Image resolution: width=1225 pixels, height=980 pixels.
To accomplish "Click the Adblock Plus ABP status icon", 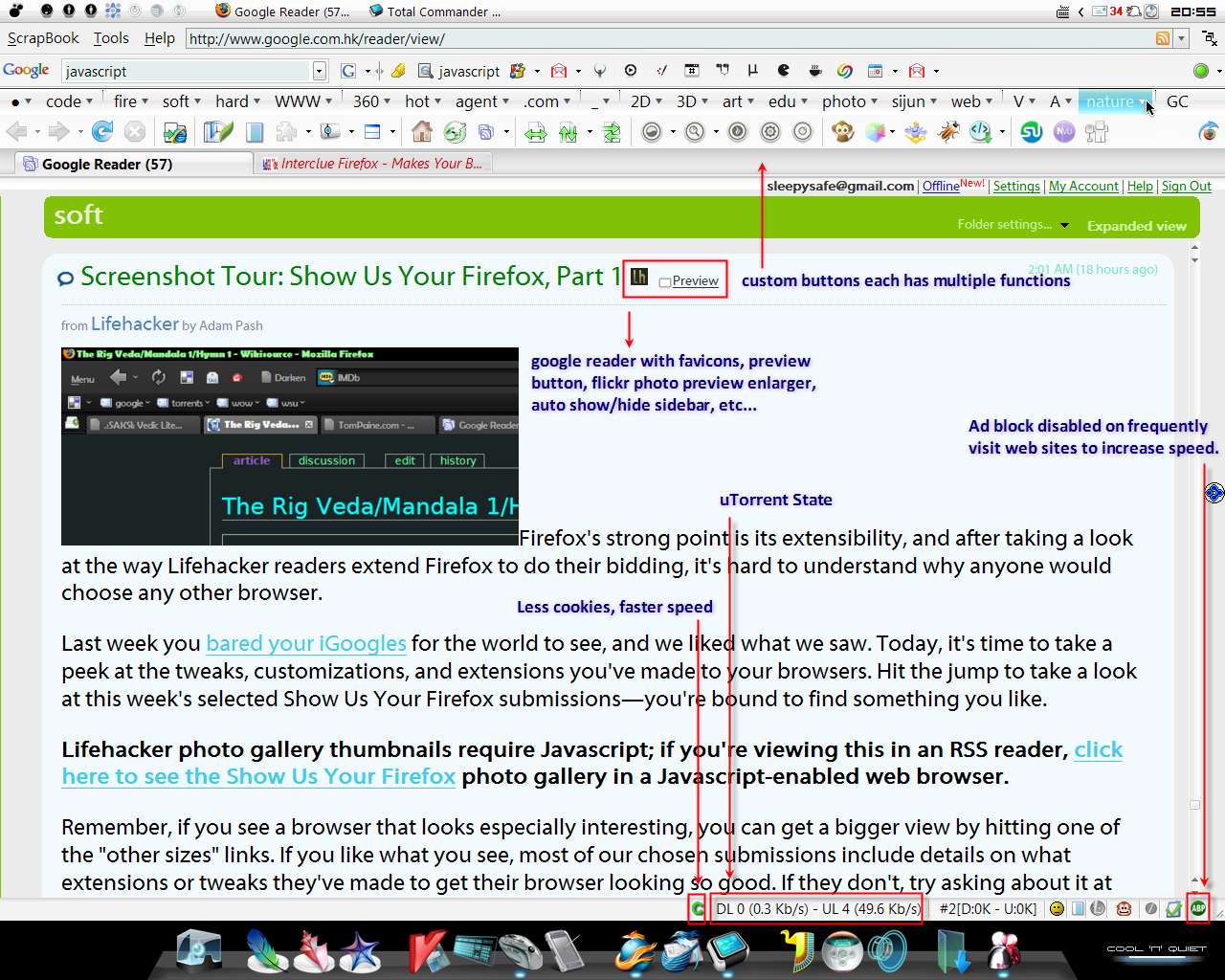I will [x=1198, y=908].
